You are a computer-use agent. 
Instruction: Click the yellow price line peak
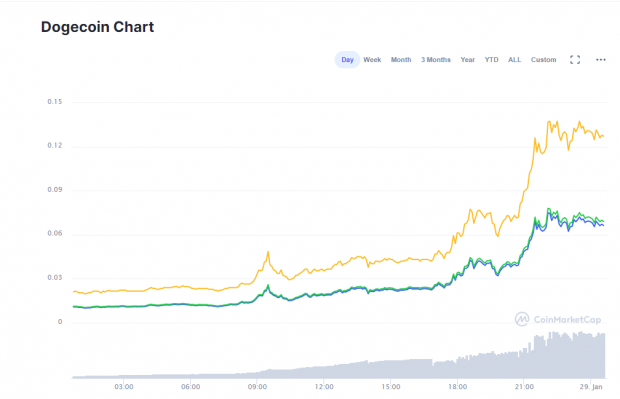pos(548,122)
